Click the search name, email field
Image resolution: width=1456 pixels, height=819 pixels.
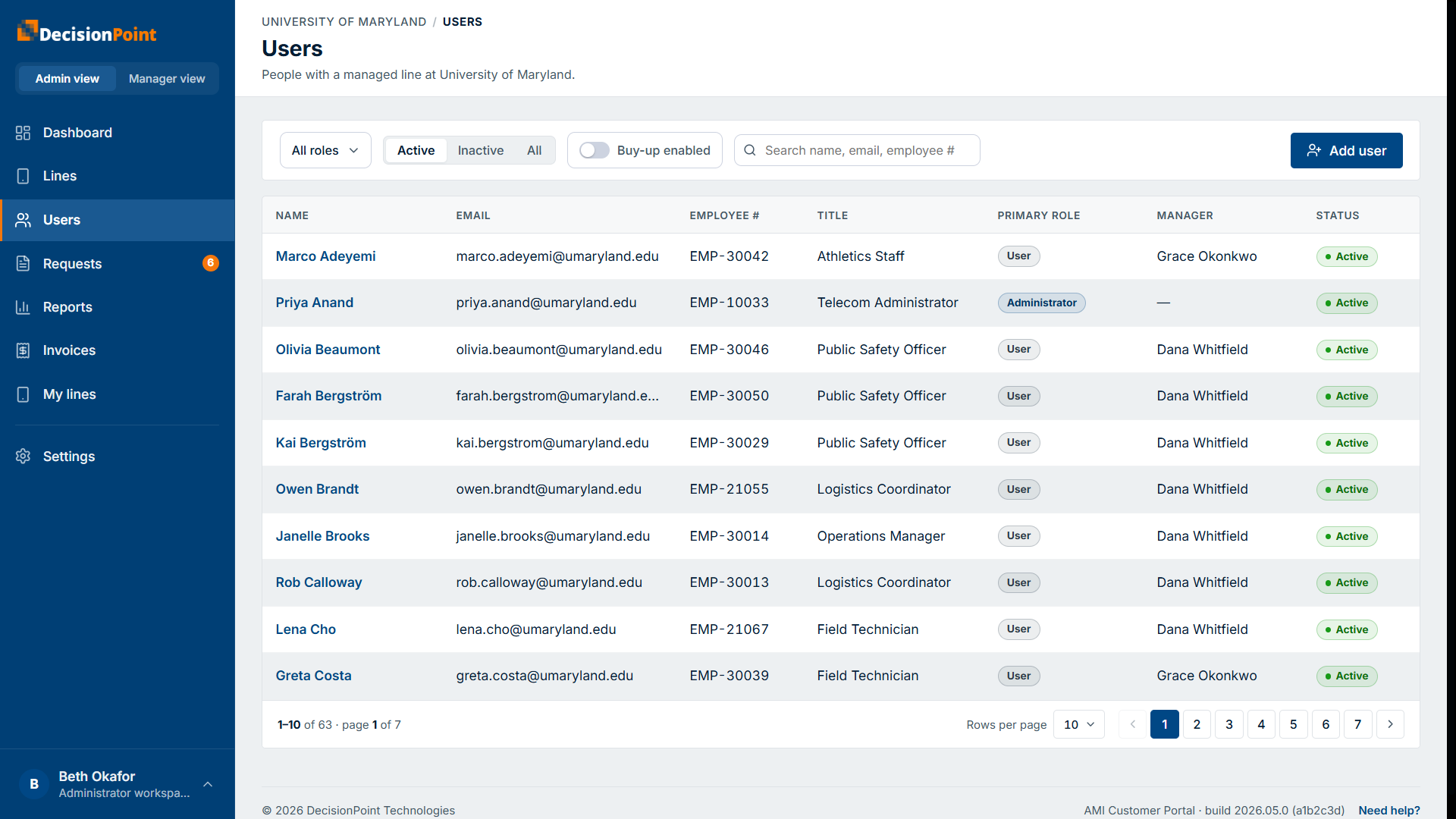click(857, 150)
